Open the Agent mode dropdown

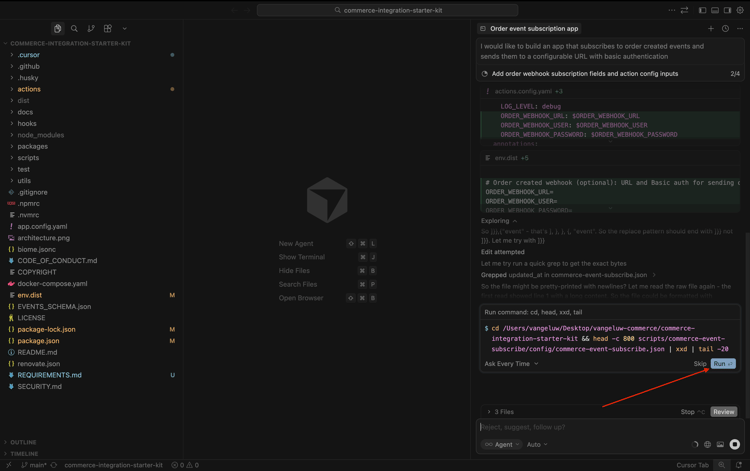[x=501, y=445]
